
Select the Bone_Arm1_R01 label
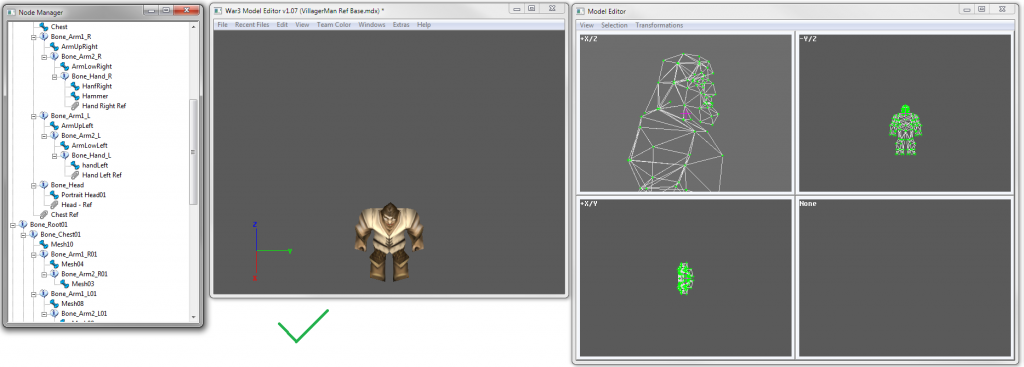point(74,254)
